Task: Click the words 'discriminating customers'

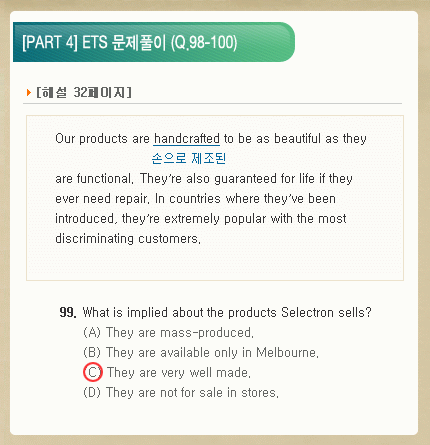Action: coord(128,239)
